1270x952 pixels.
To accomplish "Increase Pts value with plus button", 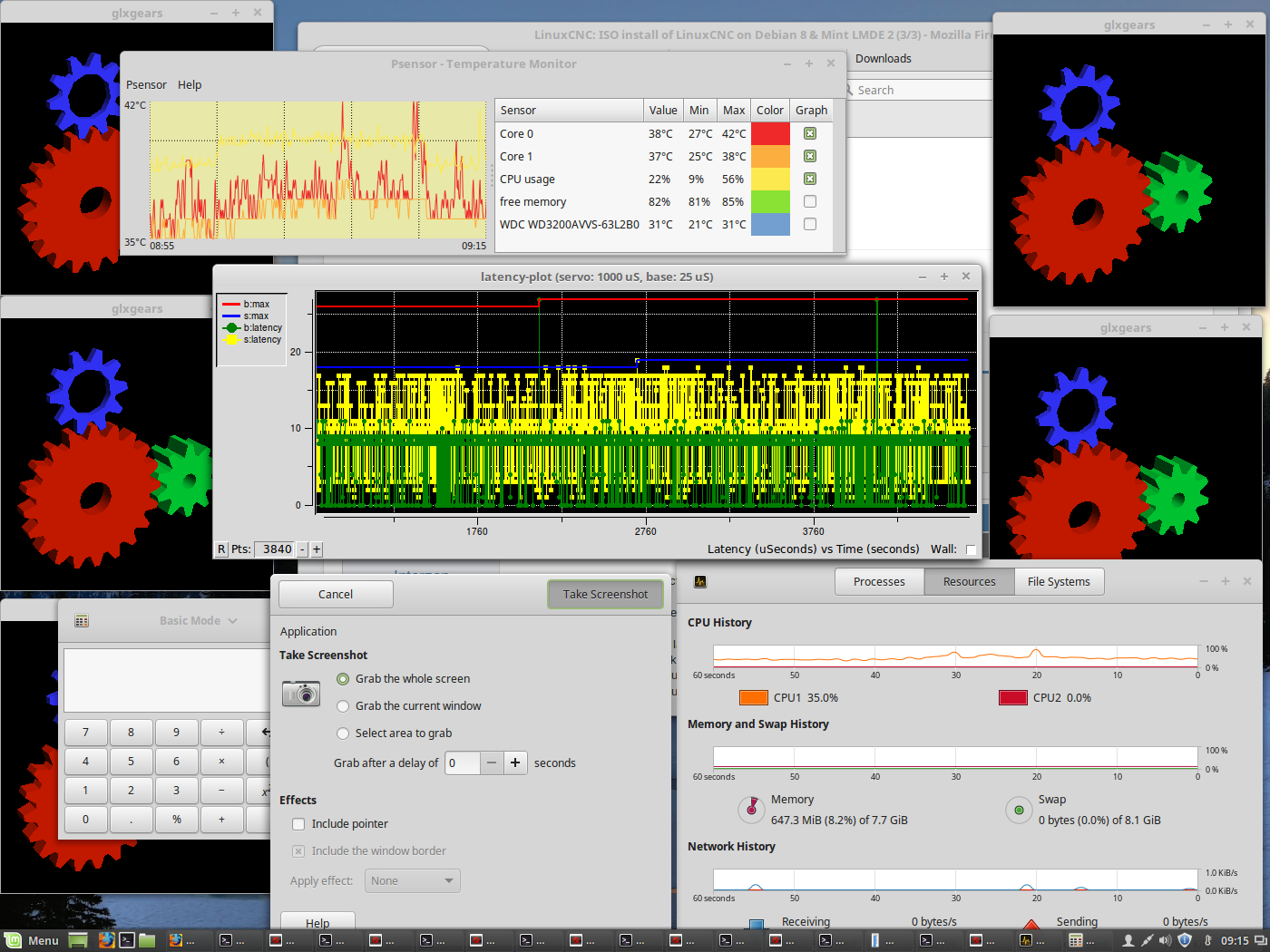I will pos(317,549).
